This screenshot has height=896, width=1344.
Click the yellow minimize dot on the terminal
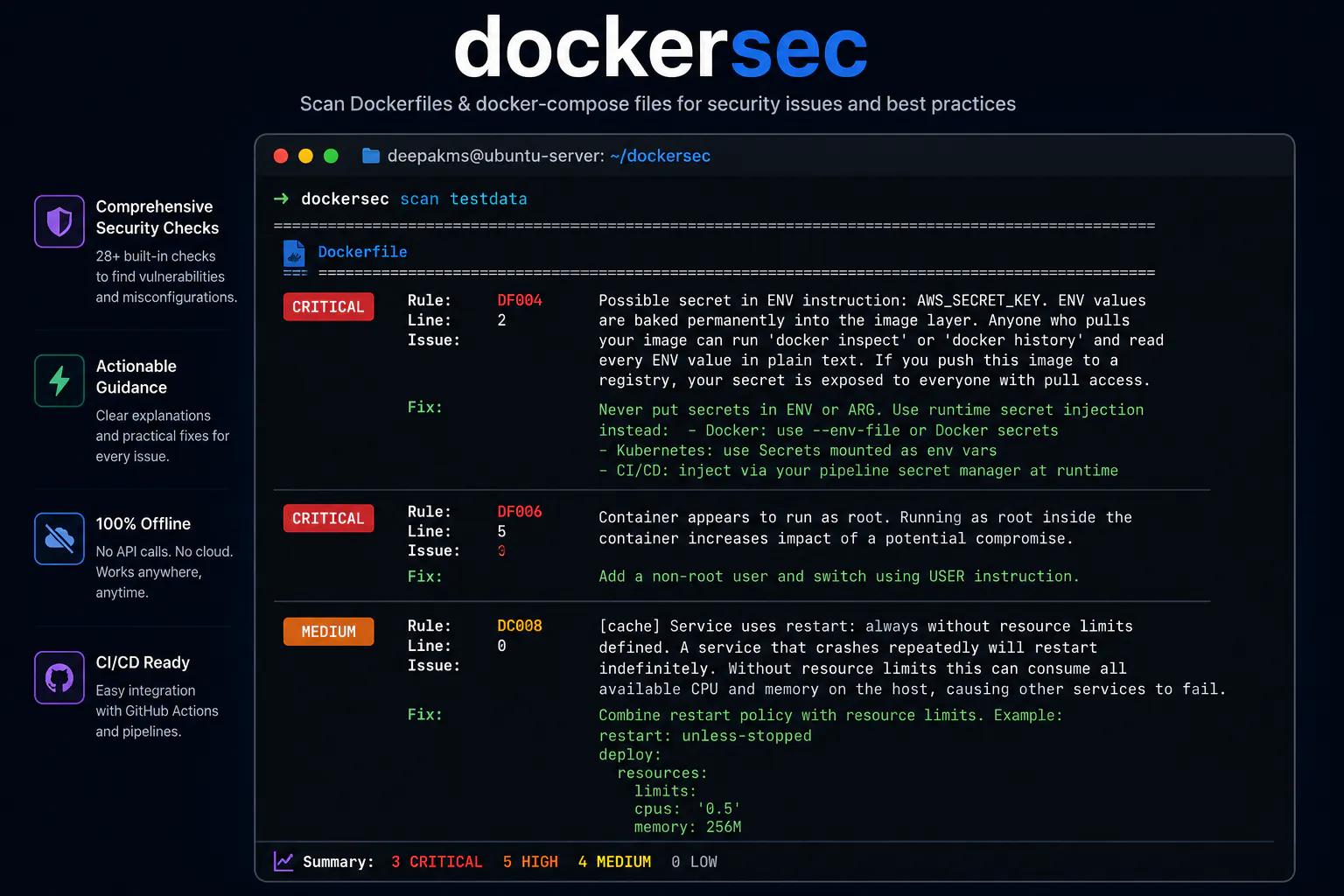click(x=305, y=156)
